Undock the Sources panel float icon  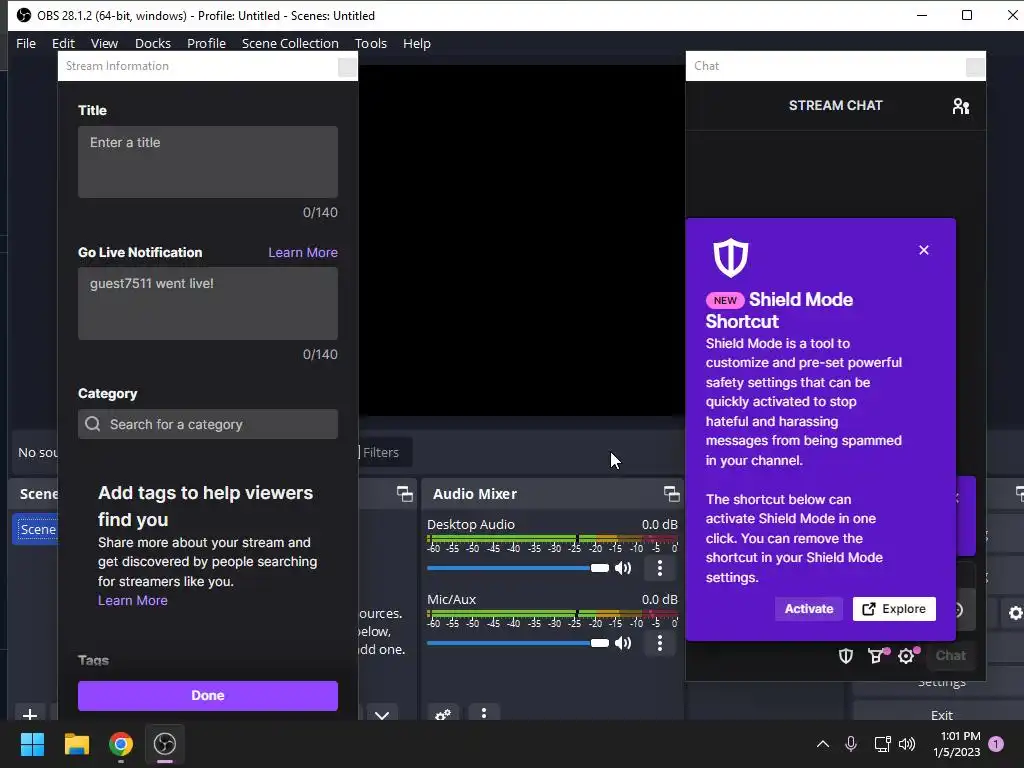[405, 494]
